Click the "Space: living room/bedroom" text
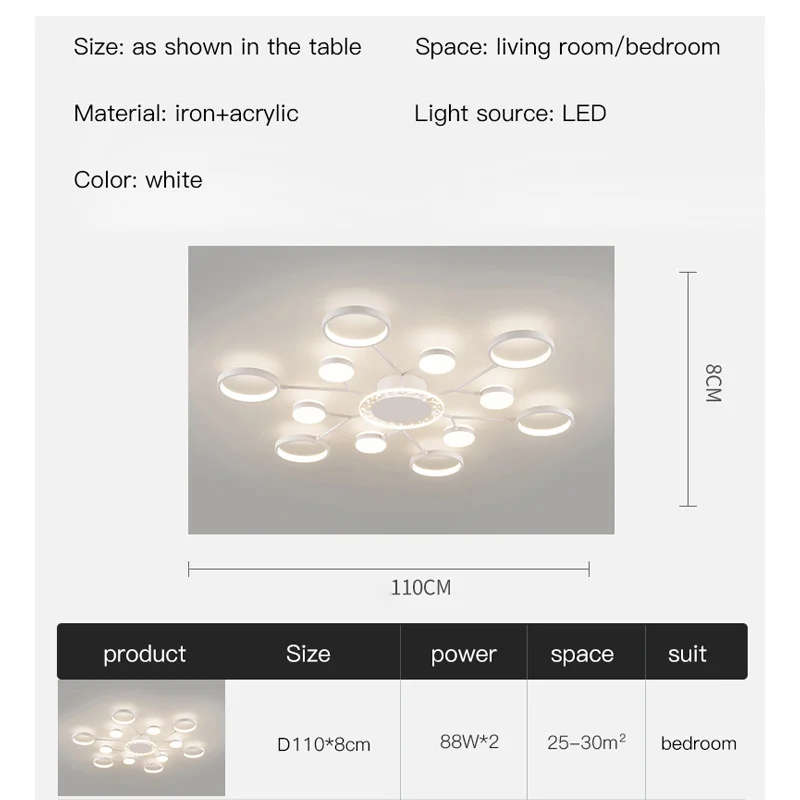The height and width of the screenshot is (800, 800). click(567, 47)
